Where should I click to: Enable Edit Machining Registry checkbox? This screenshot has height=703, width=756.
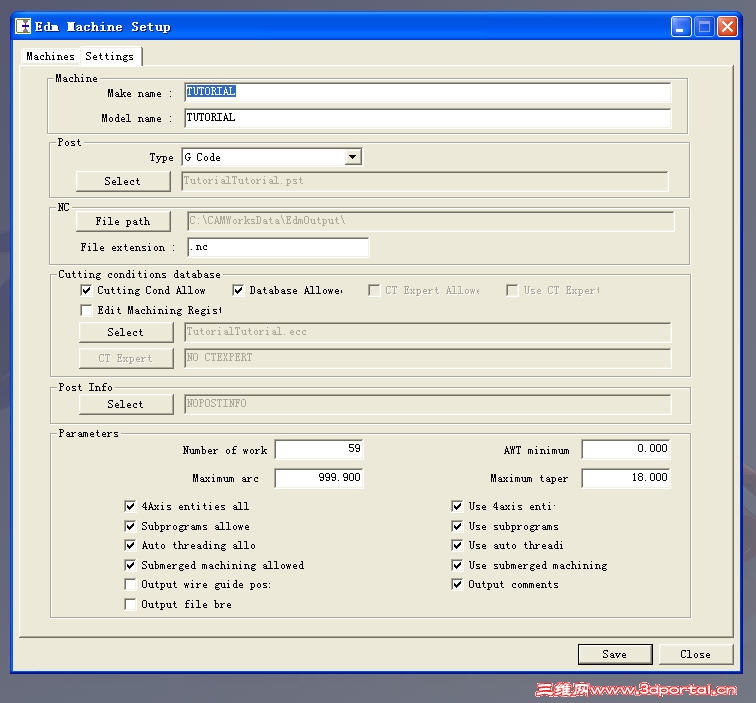click(x=86, y=310)
